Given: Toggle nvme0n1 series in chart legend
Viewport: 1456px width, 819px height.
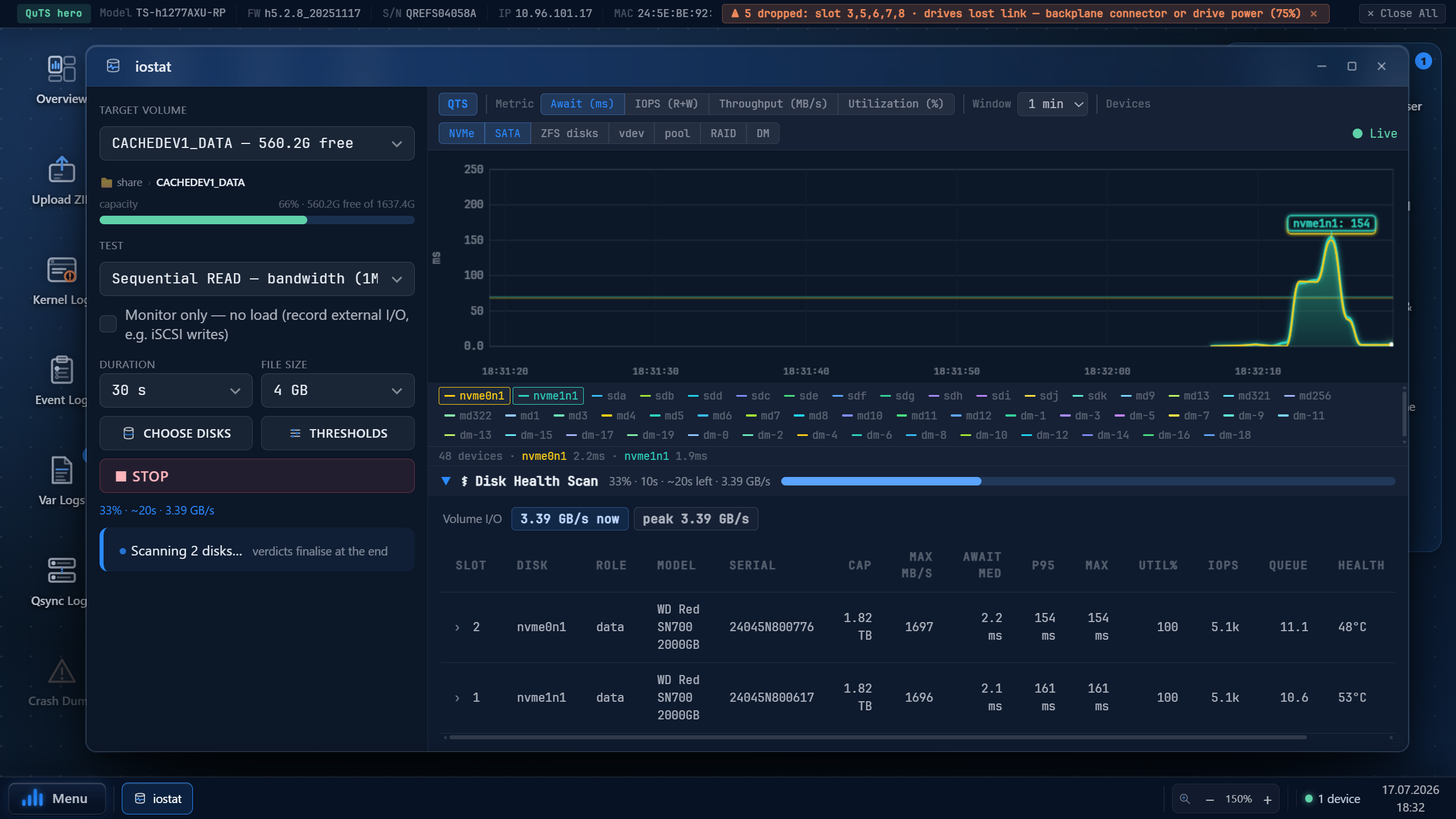Looking at the screenshot, I should coord(474,396).
